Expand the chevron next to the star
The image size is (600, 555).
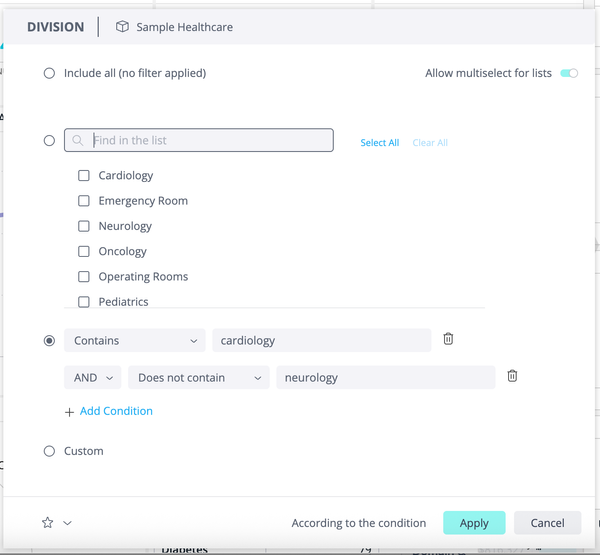click(67, 522)
